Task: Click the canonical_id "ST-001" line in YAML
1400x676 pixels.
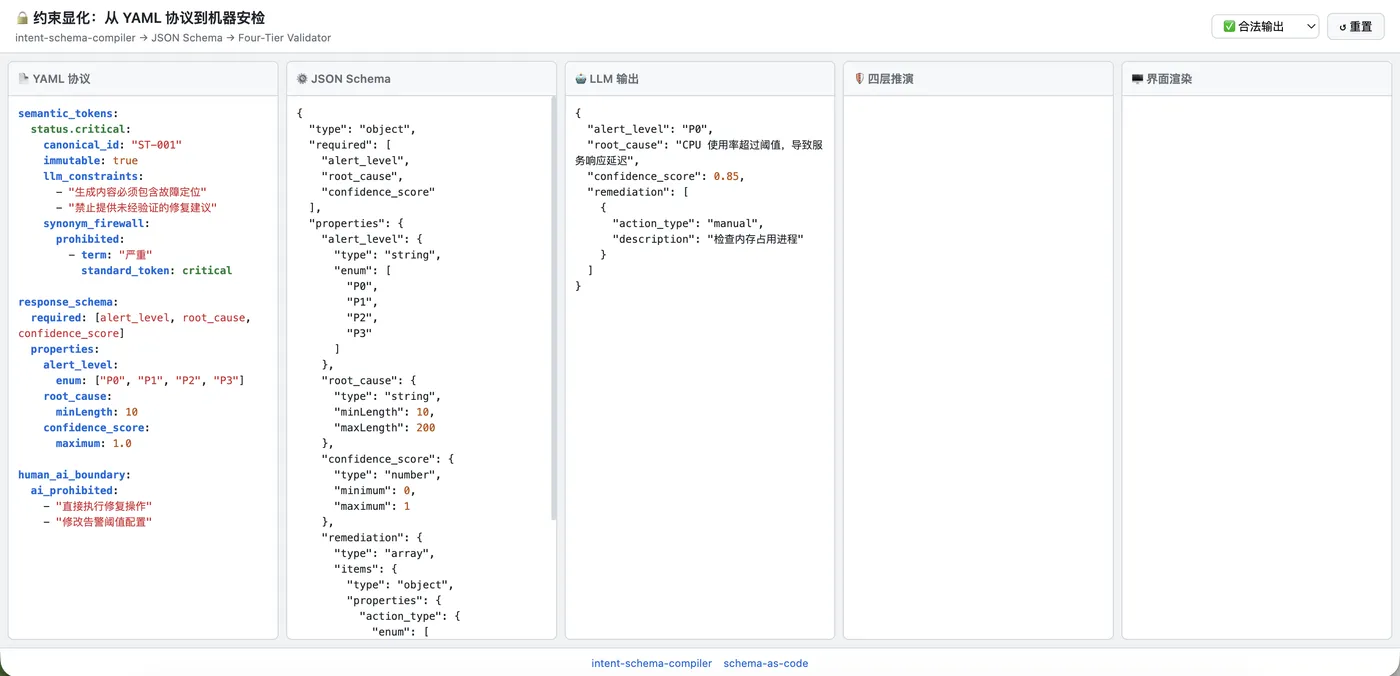Action: [x=113, y=144]
